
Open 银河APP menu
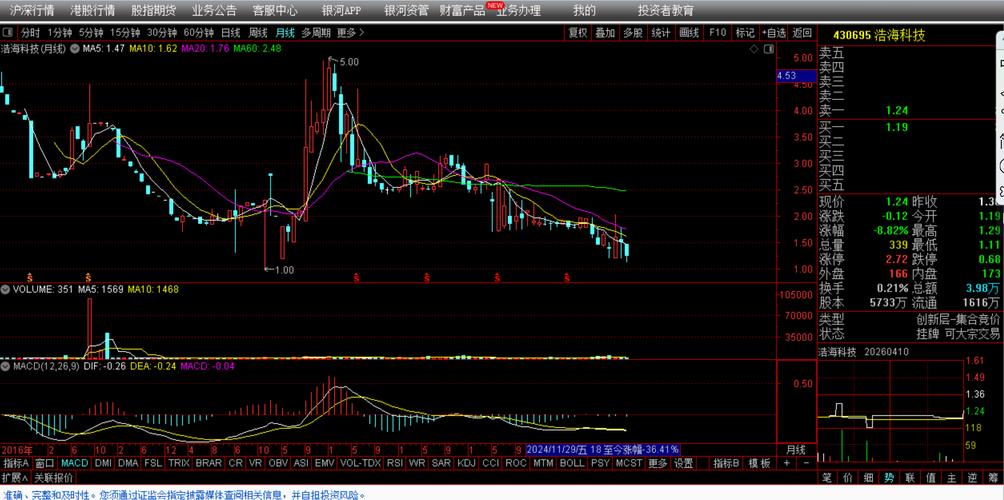click(x=341, y=11)
